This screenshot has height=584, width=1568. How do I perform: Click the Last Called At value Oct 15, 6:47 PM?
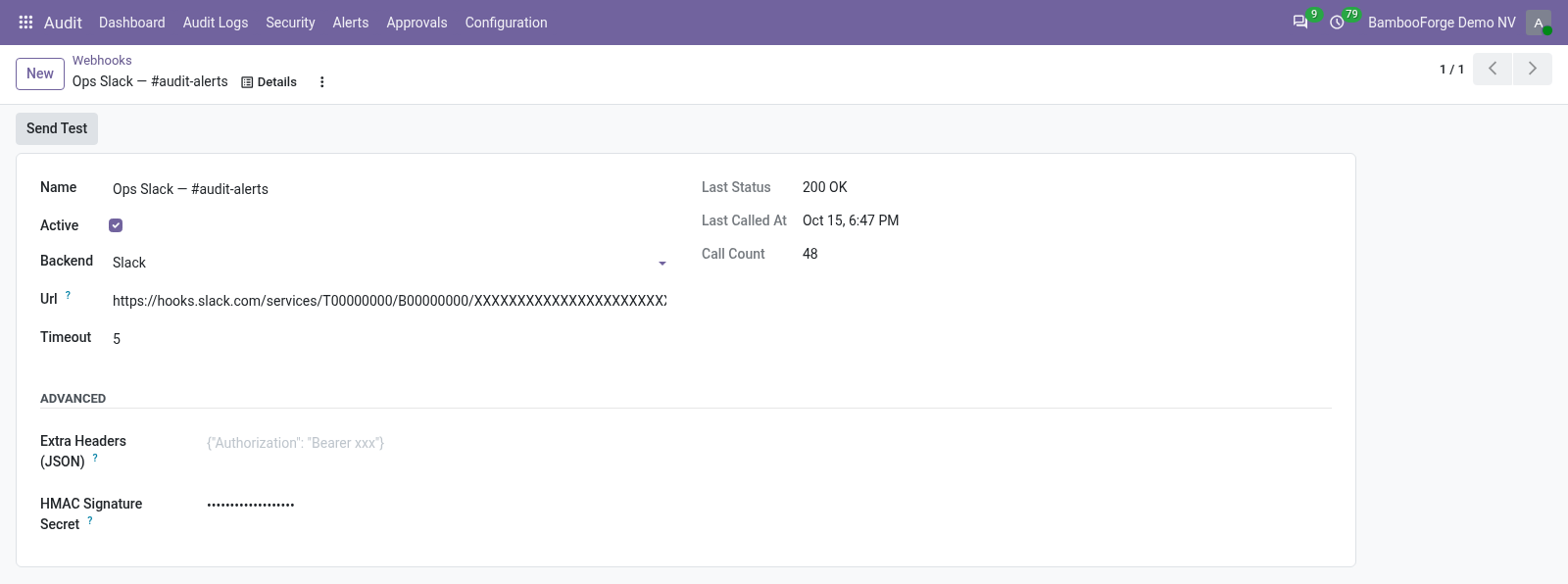[851, 220]
